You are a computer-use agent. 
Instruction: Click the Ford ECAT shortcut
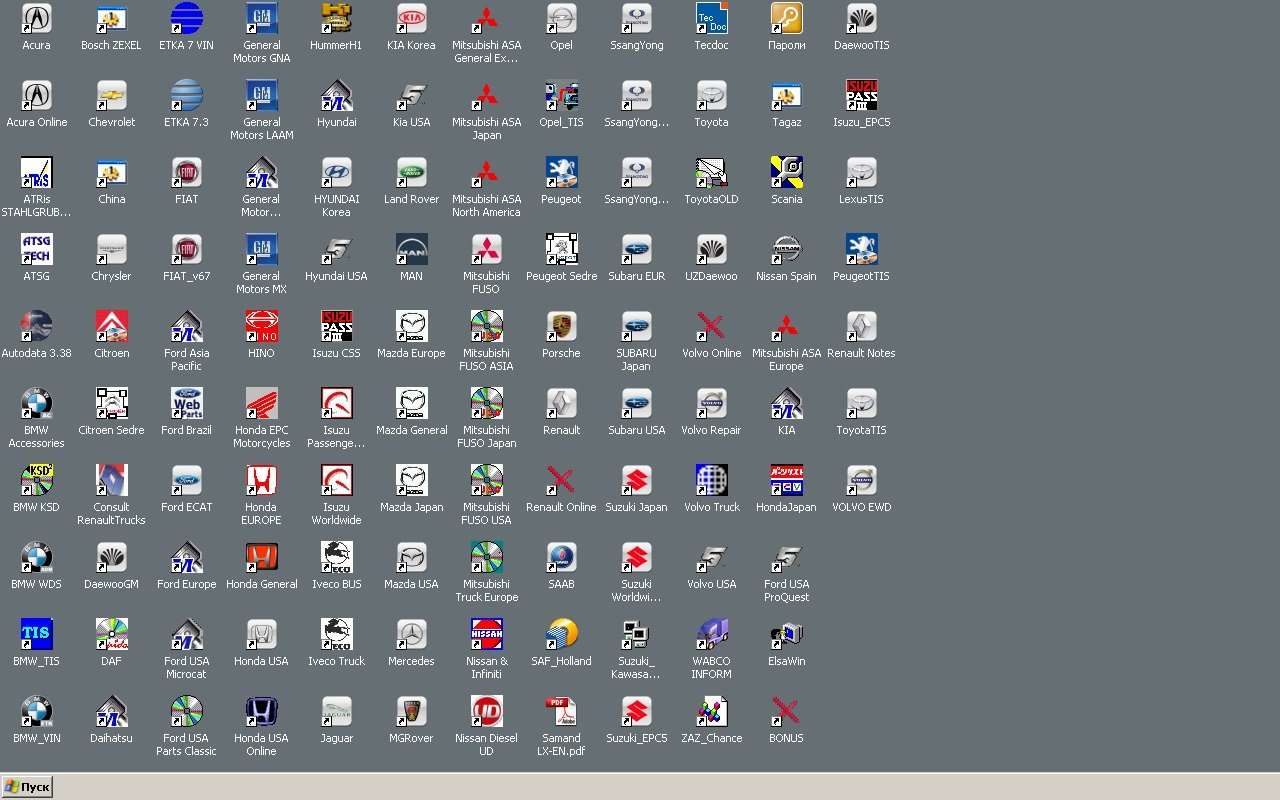tap(186, 480)
